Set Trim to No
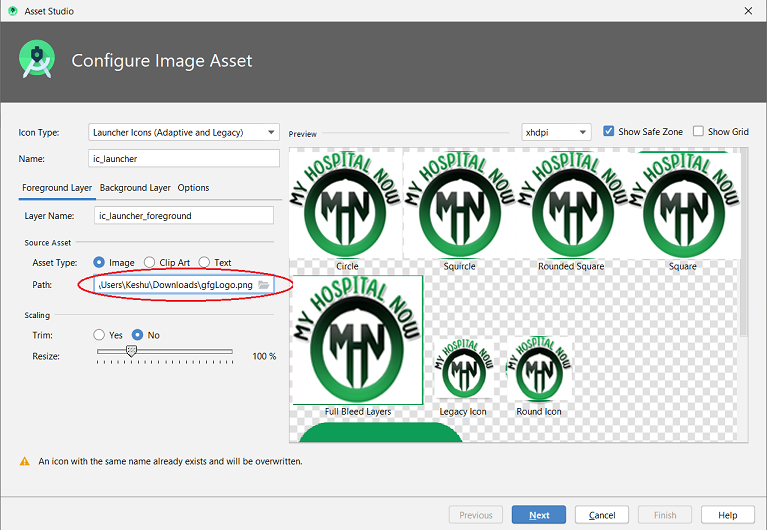 click(x=137, y=335)
